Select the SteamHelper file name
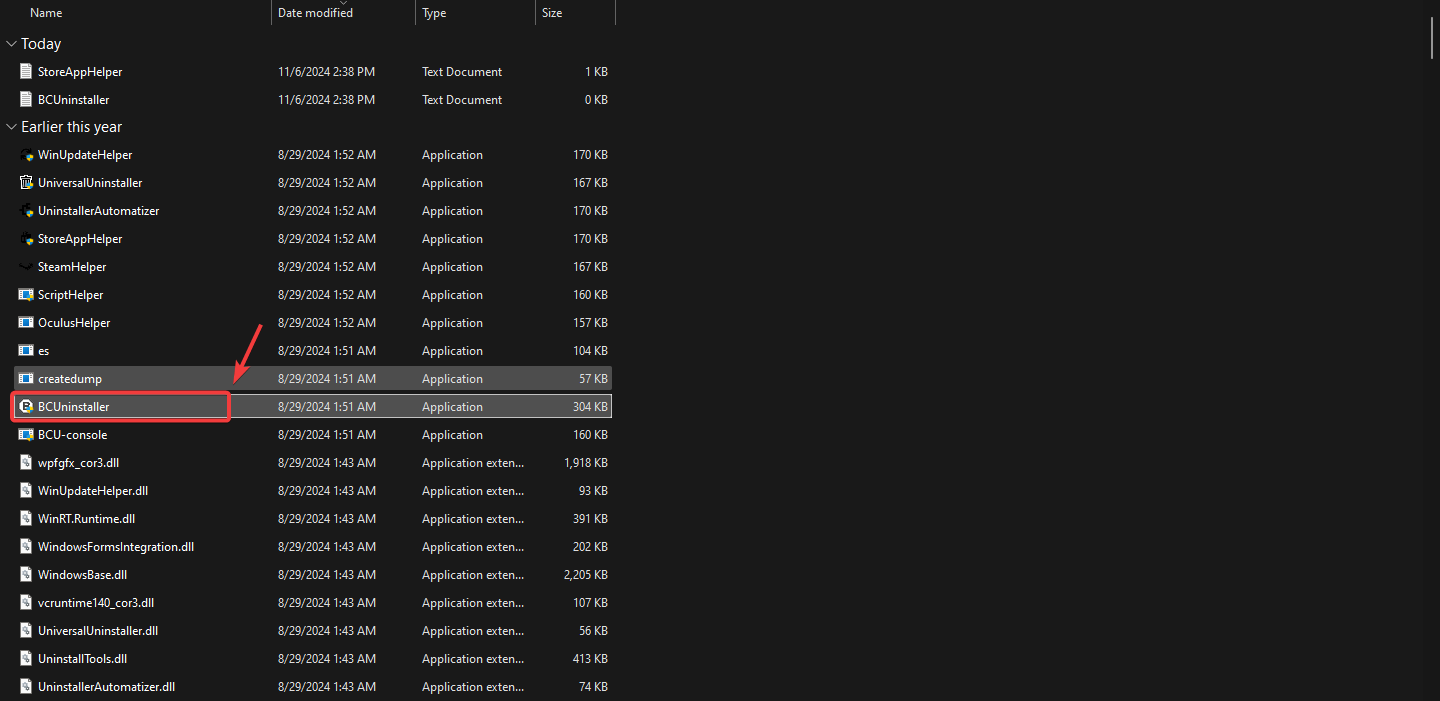The image size is (1440, 701). [x=72, y=267]
